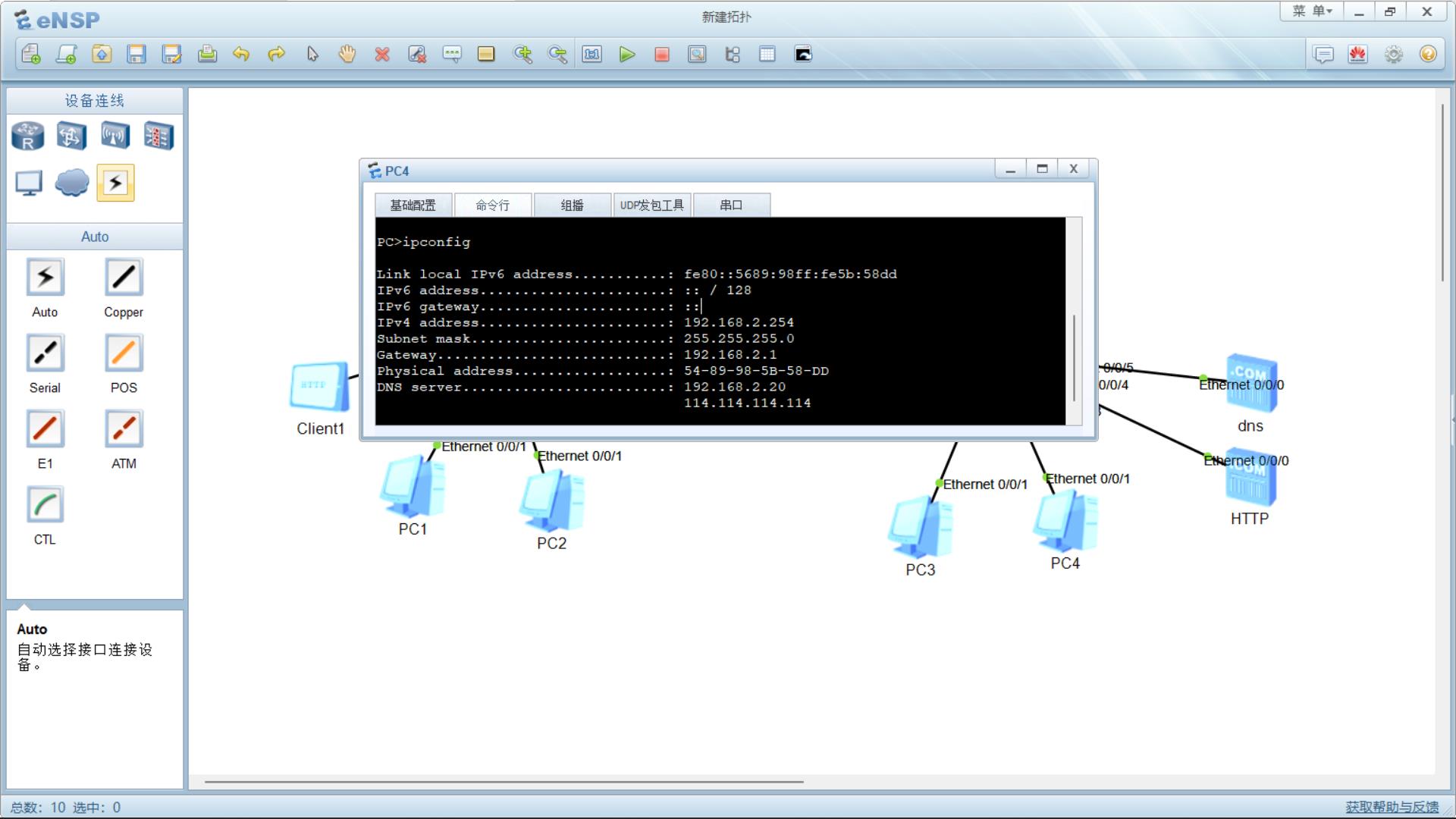Click the zoom in magnifier icon
The image size is (1456, 819).
pyautogui.click(x=522, y=54)
